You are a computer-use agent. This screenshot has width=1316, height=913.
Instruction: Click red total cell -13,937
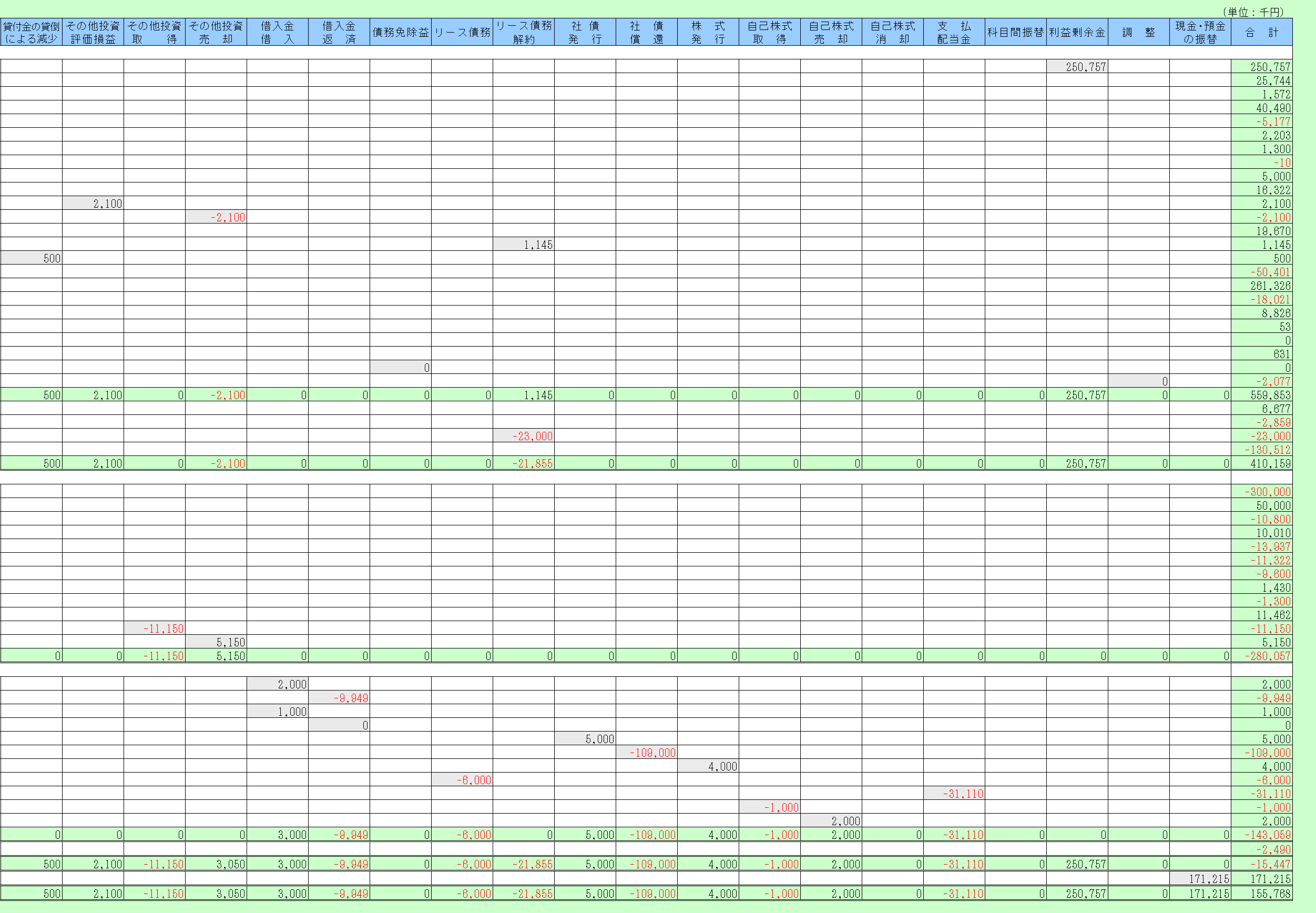click(x=1262, y=547)
